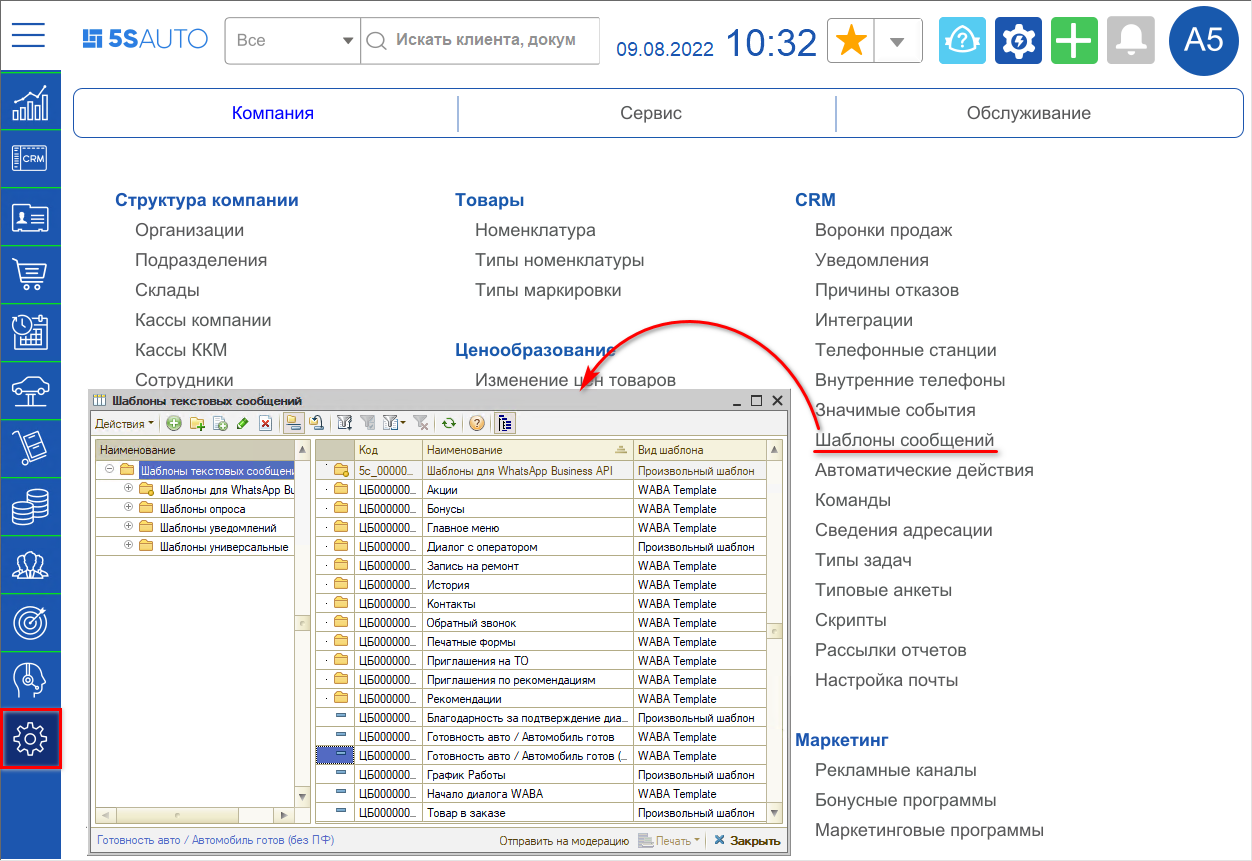Click the refresh icon in dialog toolbar

point(449,423)
